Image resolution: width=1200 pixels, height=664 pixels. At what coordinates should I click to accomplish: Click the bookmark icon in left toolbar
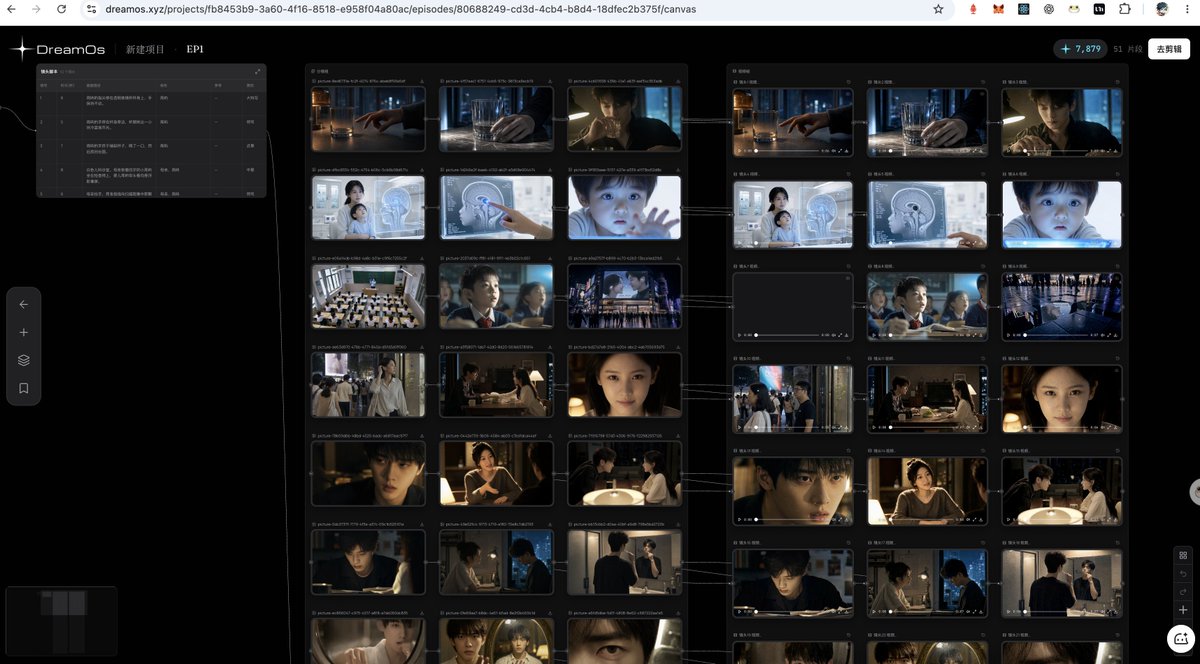(x=24, y=389)
